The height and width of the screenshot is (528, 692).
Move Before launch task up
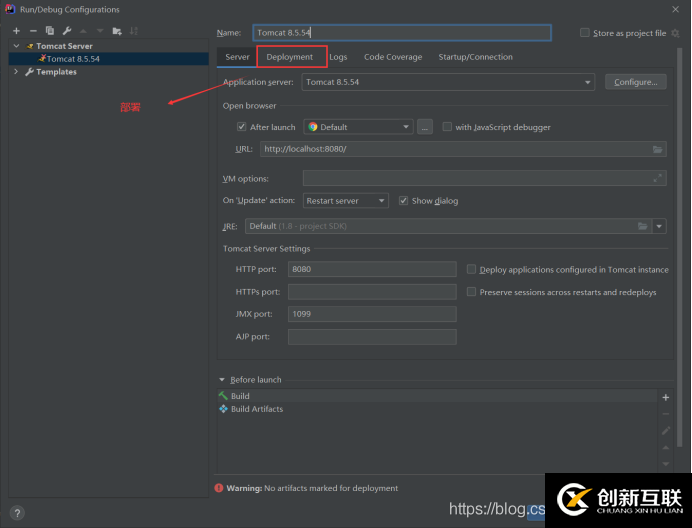(x=666, y=448)
